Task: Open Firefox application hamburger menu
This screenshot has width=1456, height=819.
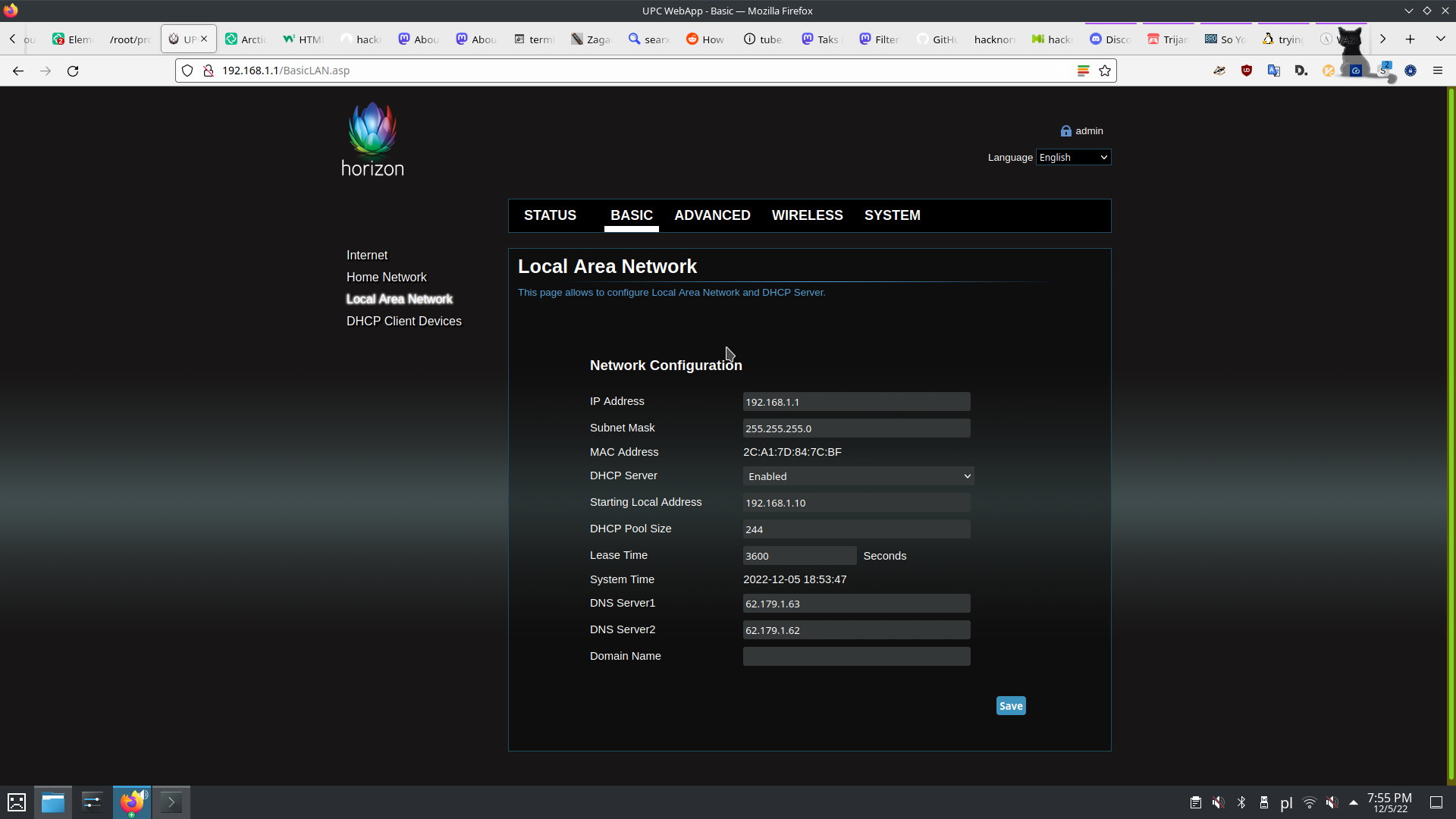Action: coord(1438,71)
